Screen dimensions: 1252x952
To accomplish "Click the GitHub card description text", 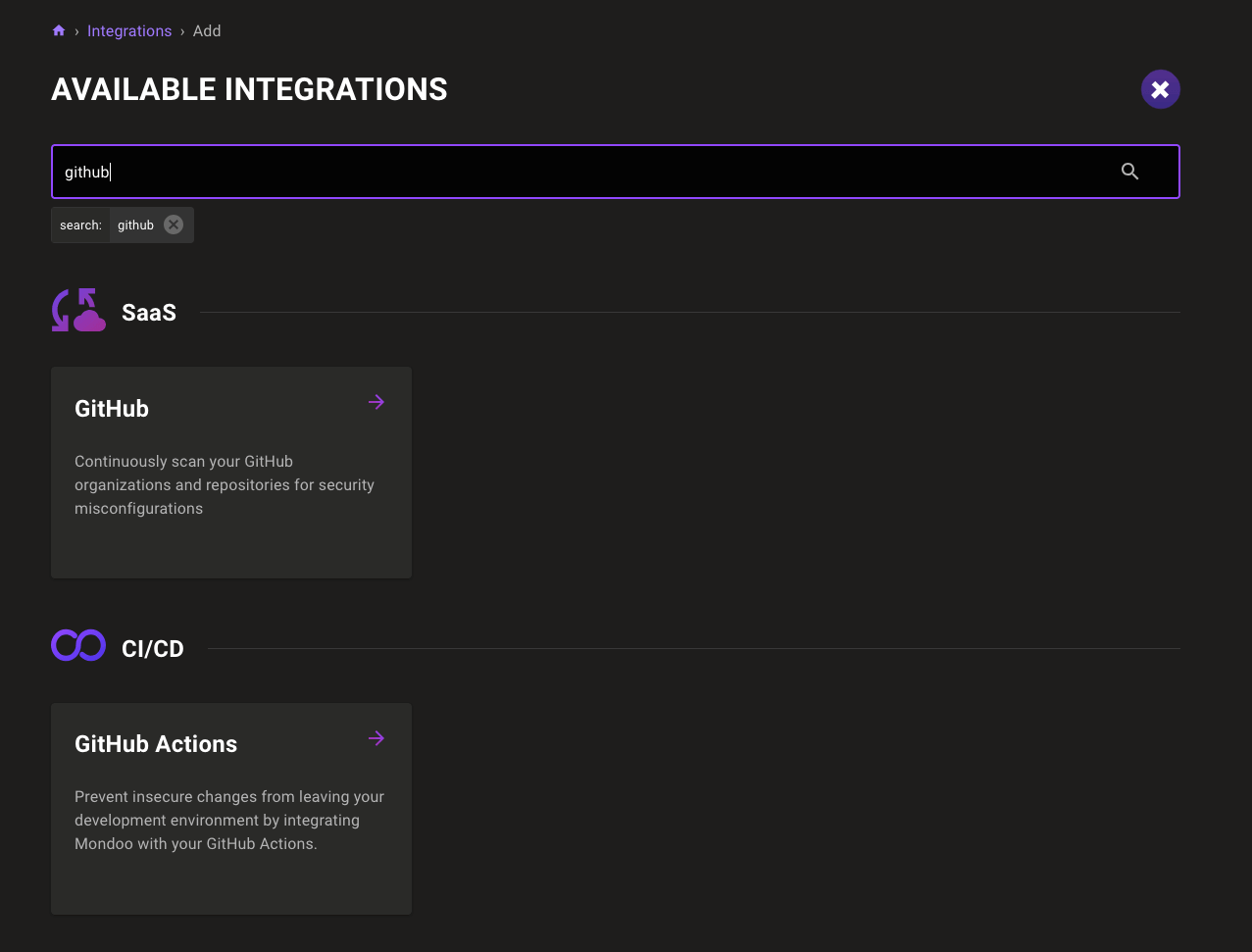I will tap(224, 484).
